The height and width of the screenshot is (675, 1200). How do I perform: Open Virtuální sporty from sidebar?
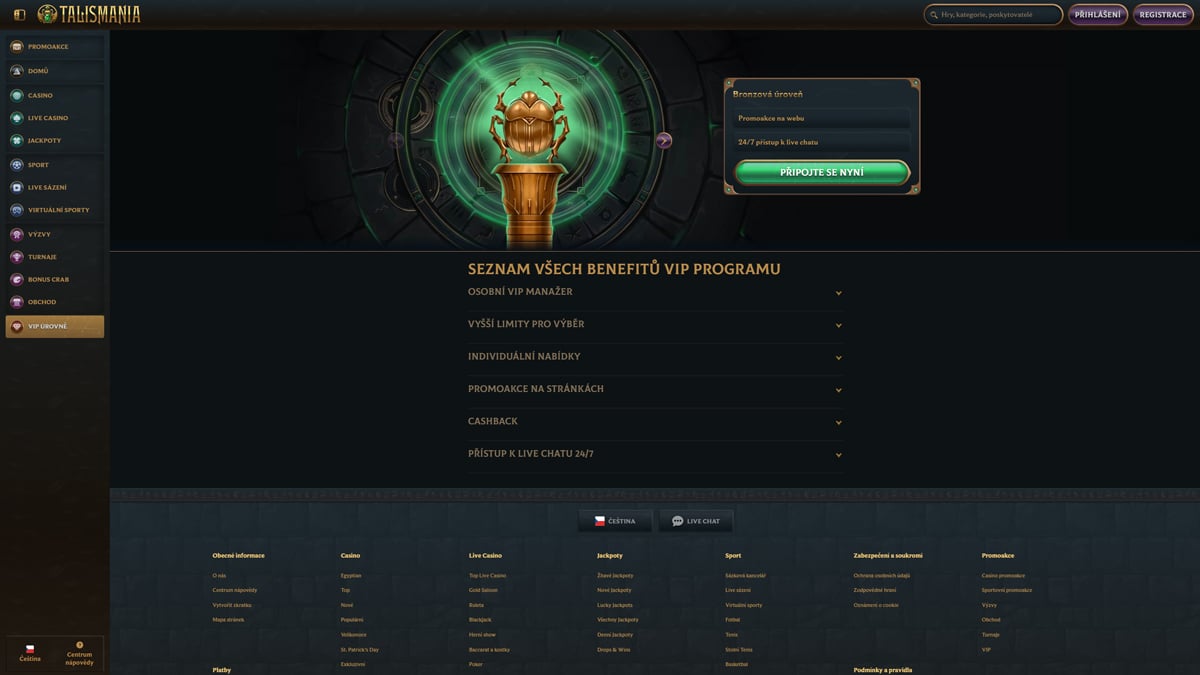[x=55, y=210]
